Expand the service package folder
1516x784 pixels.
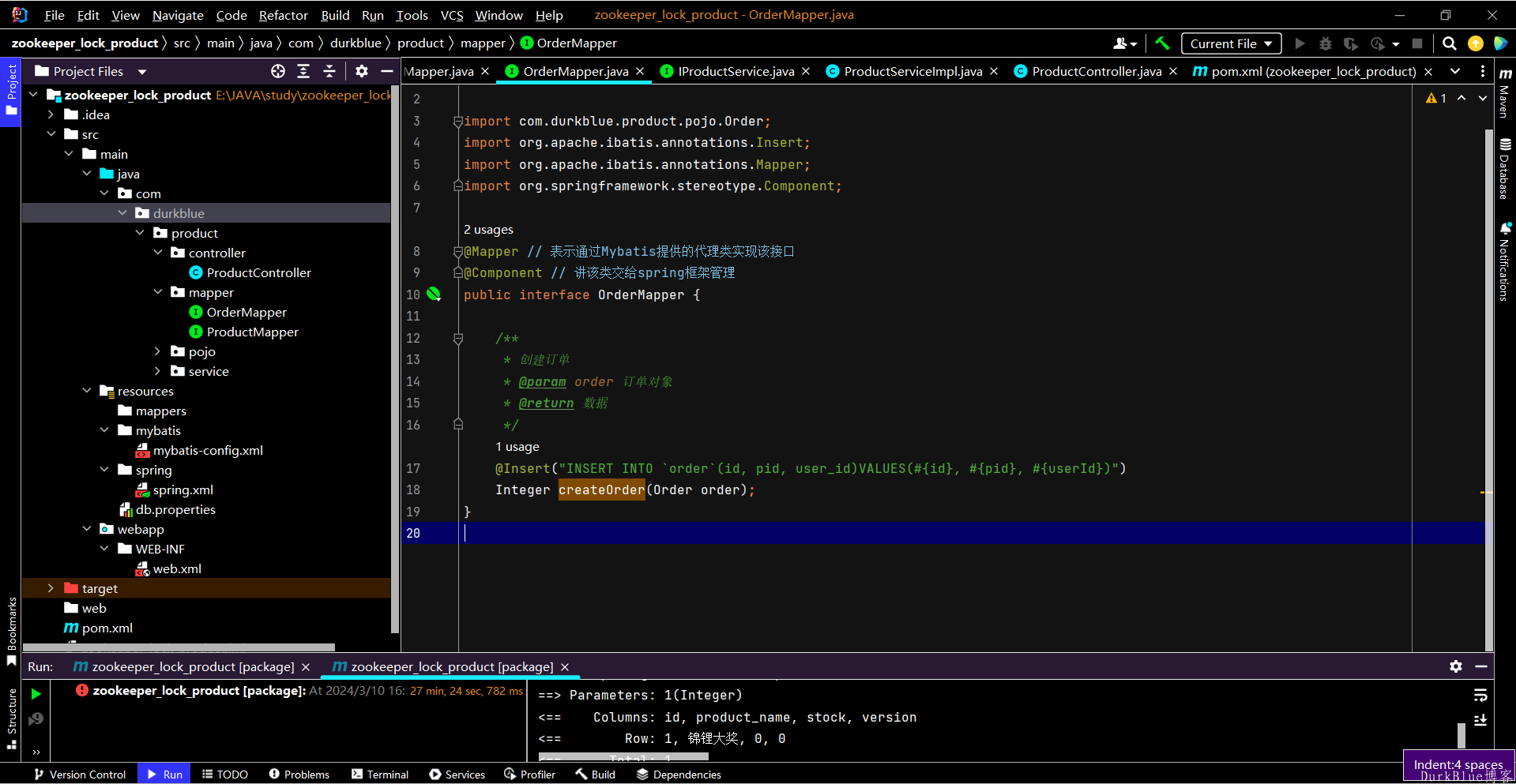point(158,371)
